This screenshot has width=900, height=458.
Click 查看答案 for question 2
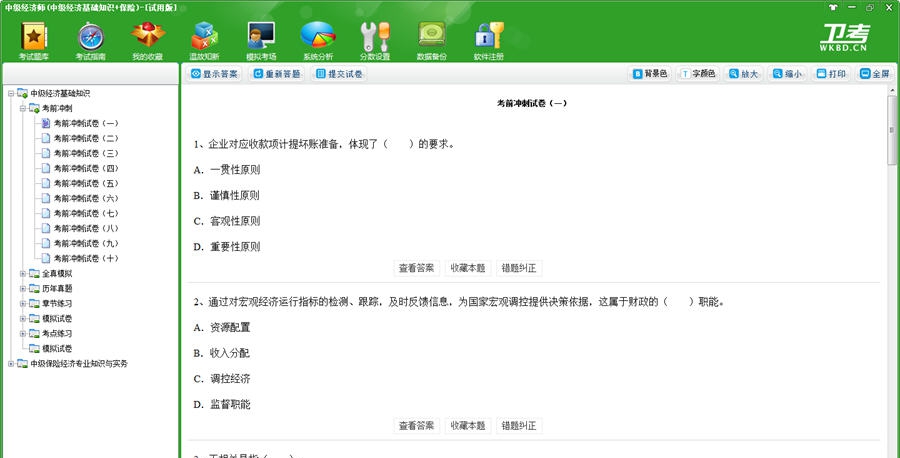(417, 426)
